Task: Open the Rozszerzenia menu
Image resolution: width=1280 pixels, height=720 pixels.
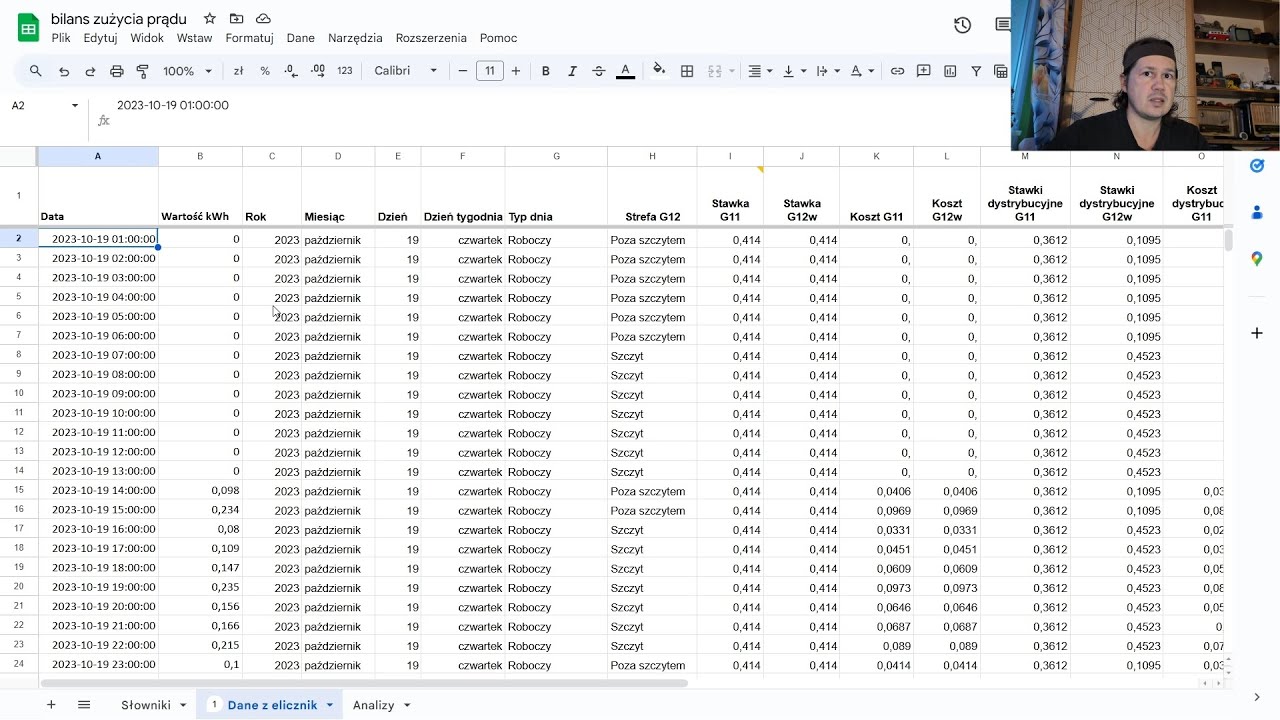Action: [431, 38]
